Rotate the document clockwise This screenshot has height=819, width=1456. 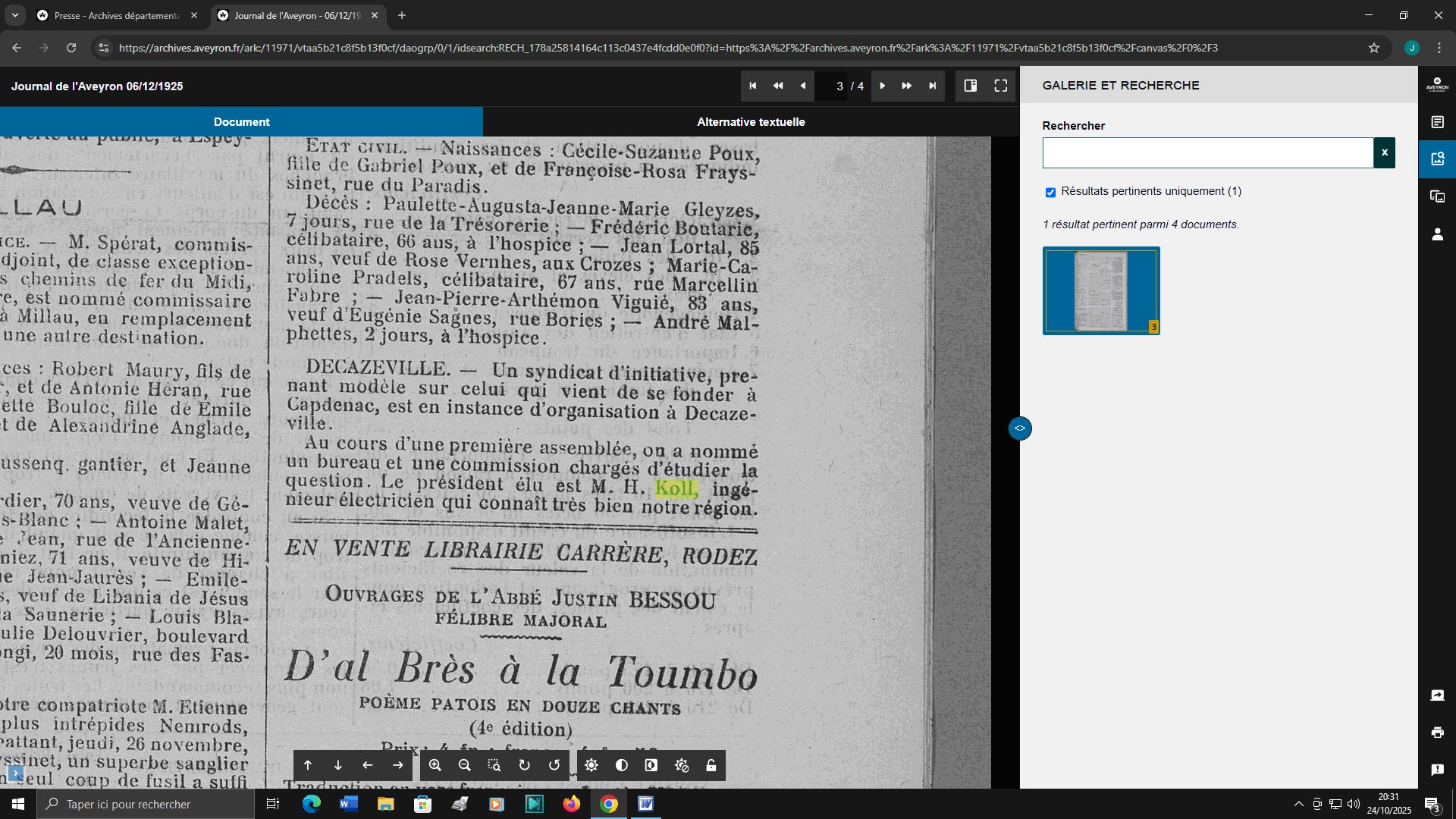(524, 765)
